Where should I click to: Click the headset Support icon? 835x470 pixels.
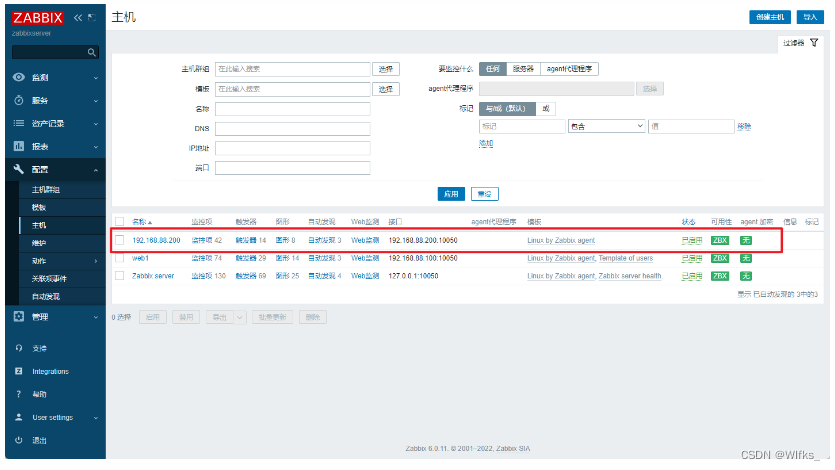coord(19,348)
